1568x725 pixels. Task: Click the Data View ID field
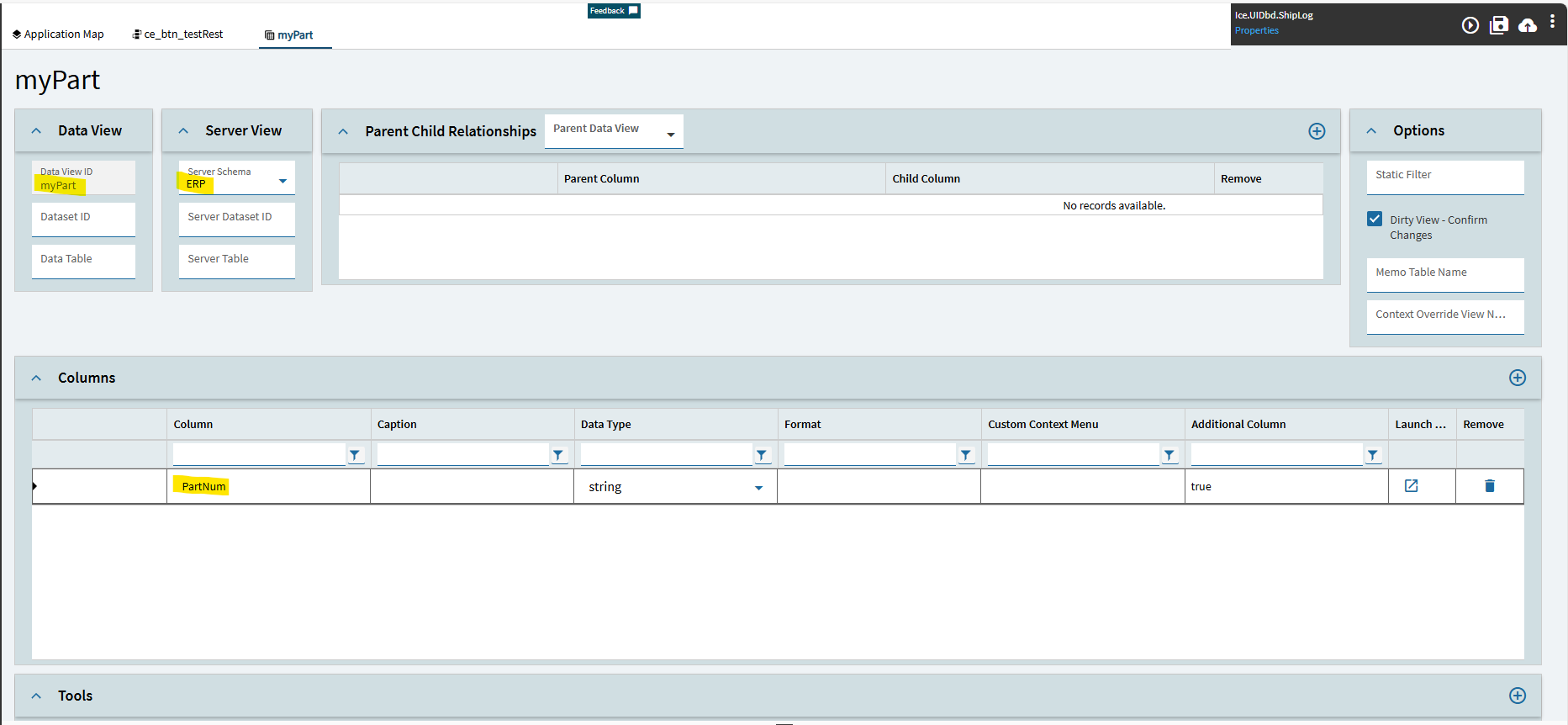[x=83, y=177]
